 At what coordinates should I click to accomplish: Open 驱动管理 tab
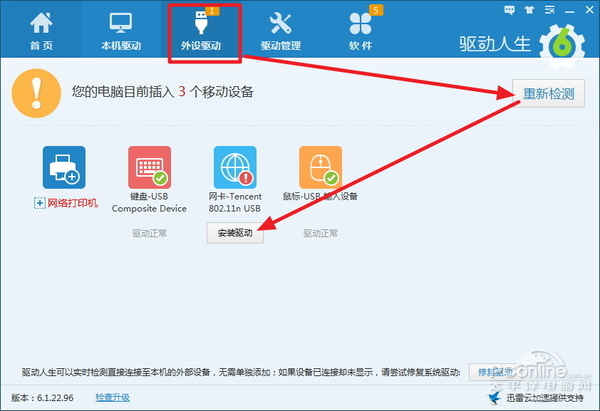point(280,31)
